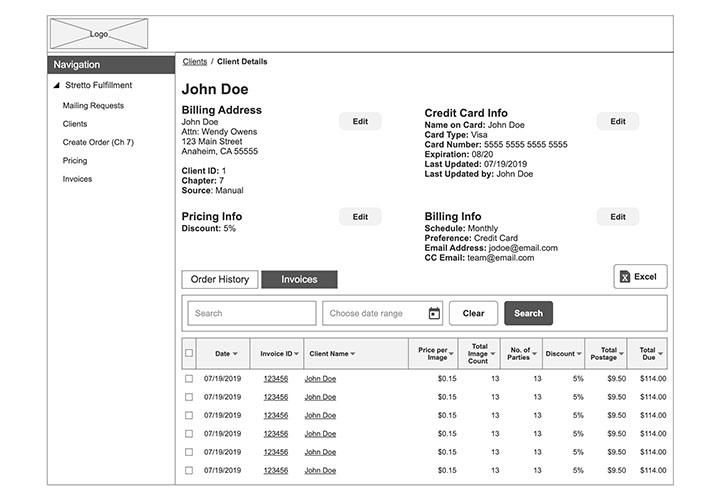The image size is (720, 500).
Task: Open Invoices in navigation sidebar
Action: click(77, 179)
